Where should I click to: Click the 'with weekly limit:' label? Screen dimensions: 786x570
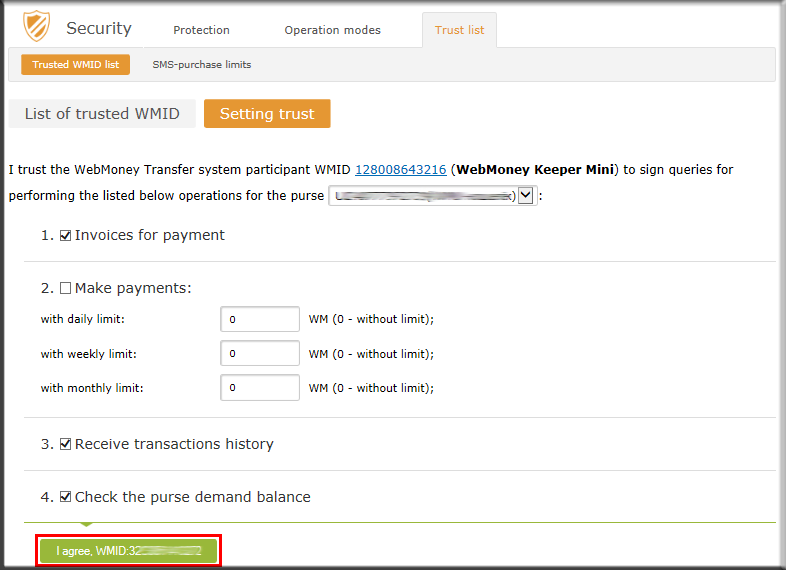[89, 354]
